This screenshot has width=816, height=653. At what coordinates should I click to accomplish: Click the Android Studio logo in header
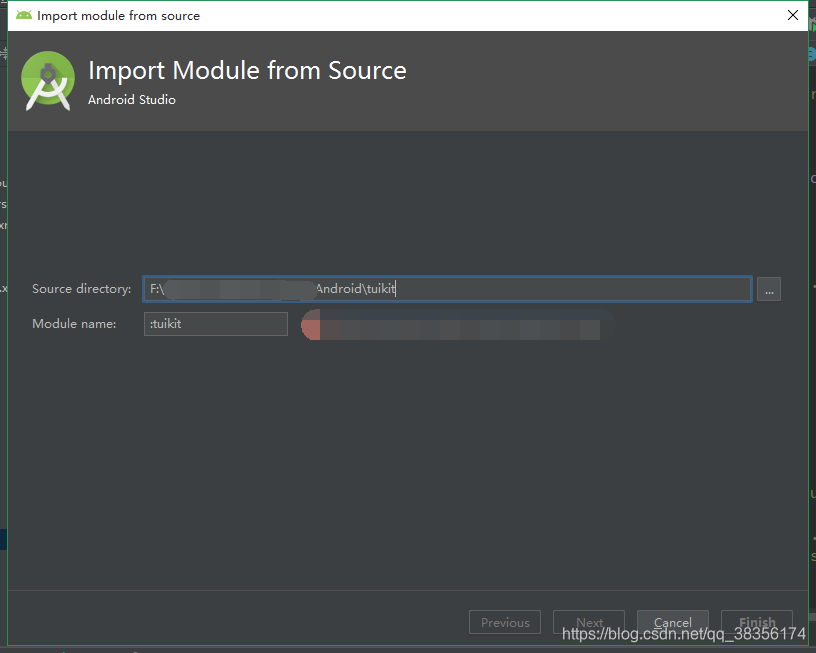[48, 81]
